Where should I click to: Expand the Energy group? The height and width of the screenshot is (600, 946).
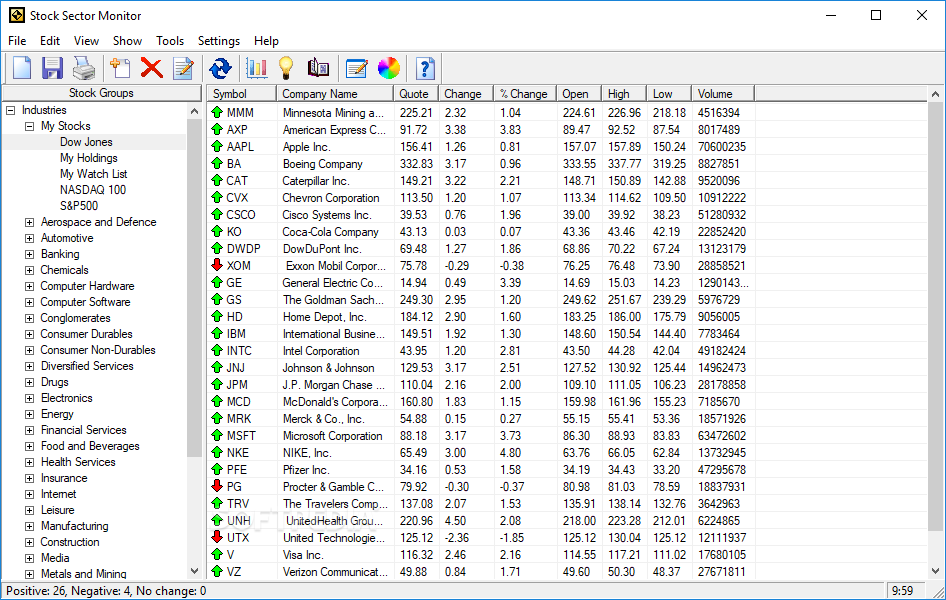[x=29, y=414]
